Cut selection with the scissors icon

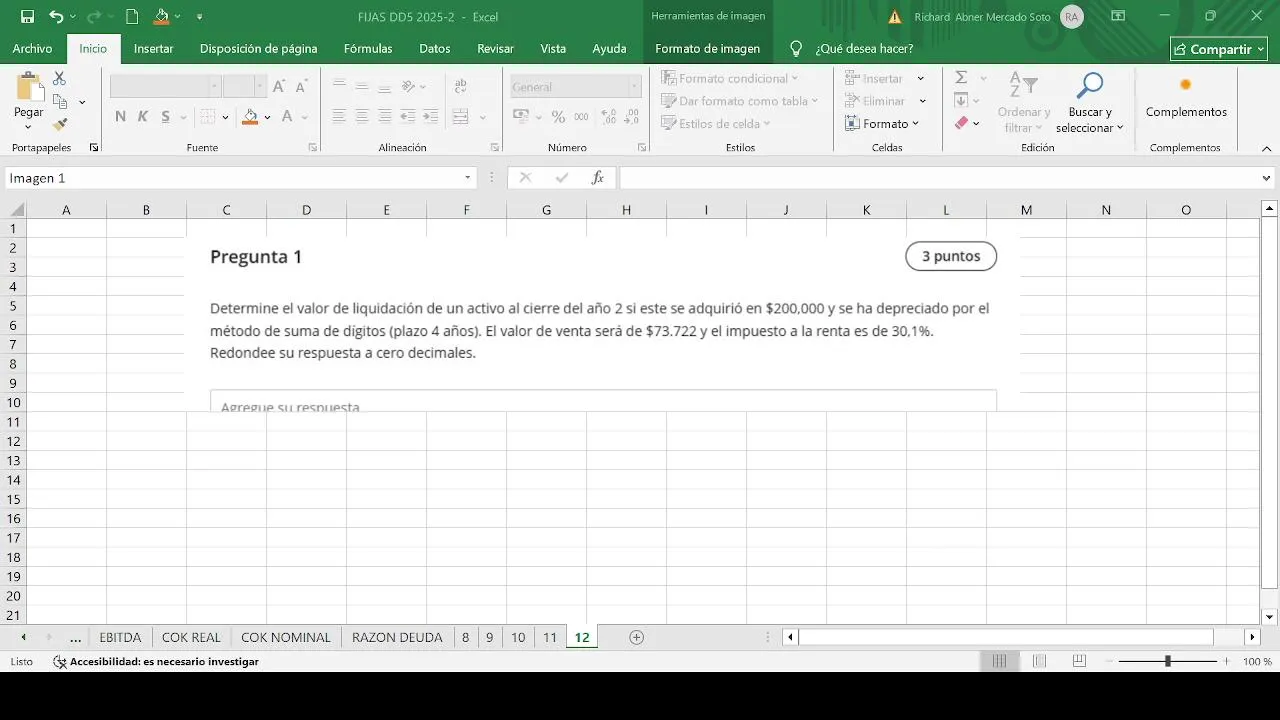tap(60, 78)
